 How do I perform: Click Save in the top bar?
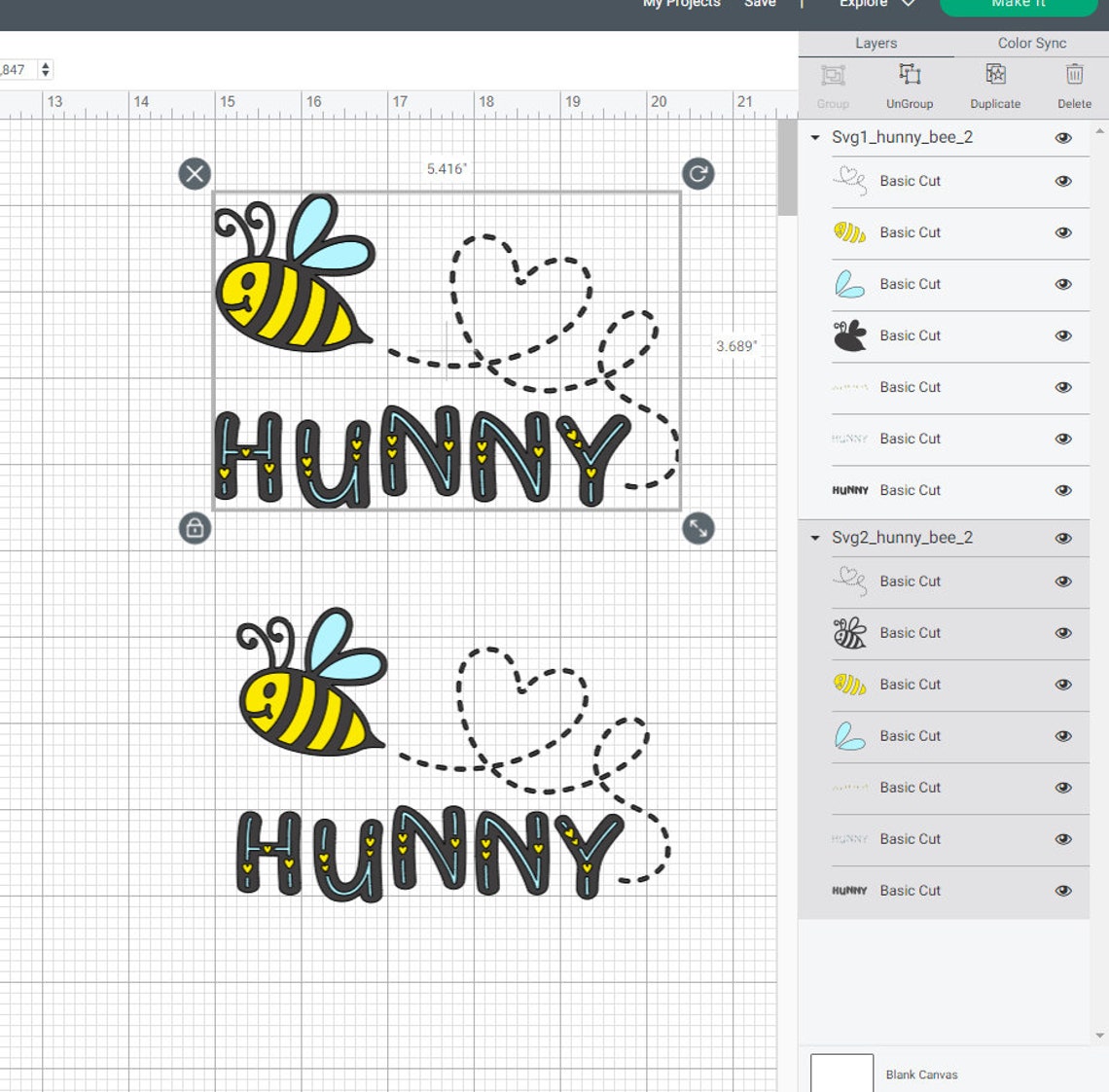(760, 5)
